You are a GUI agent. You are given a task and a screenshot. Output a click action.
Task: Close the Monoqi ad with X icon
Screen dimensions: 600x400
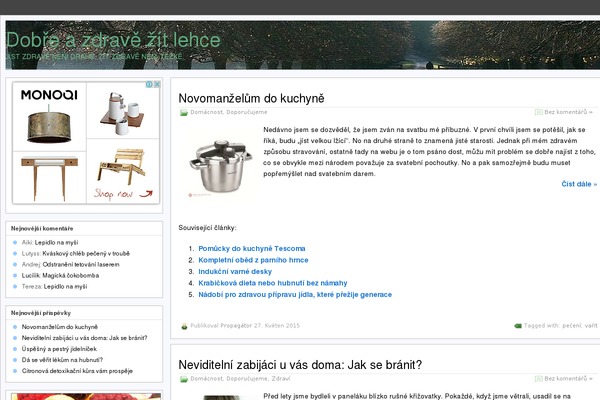tap(157, 84)
